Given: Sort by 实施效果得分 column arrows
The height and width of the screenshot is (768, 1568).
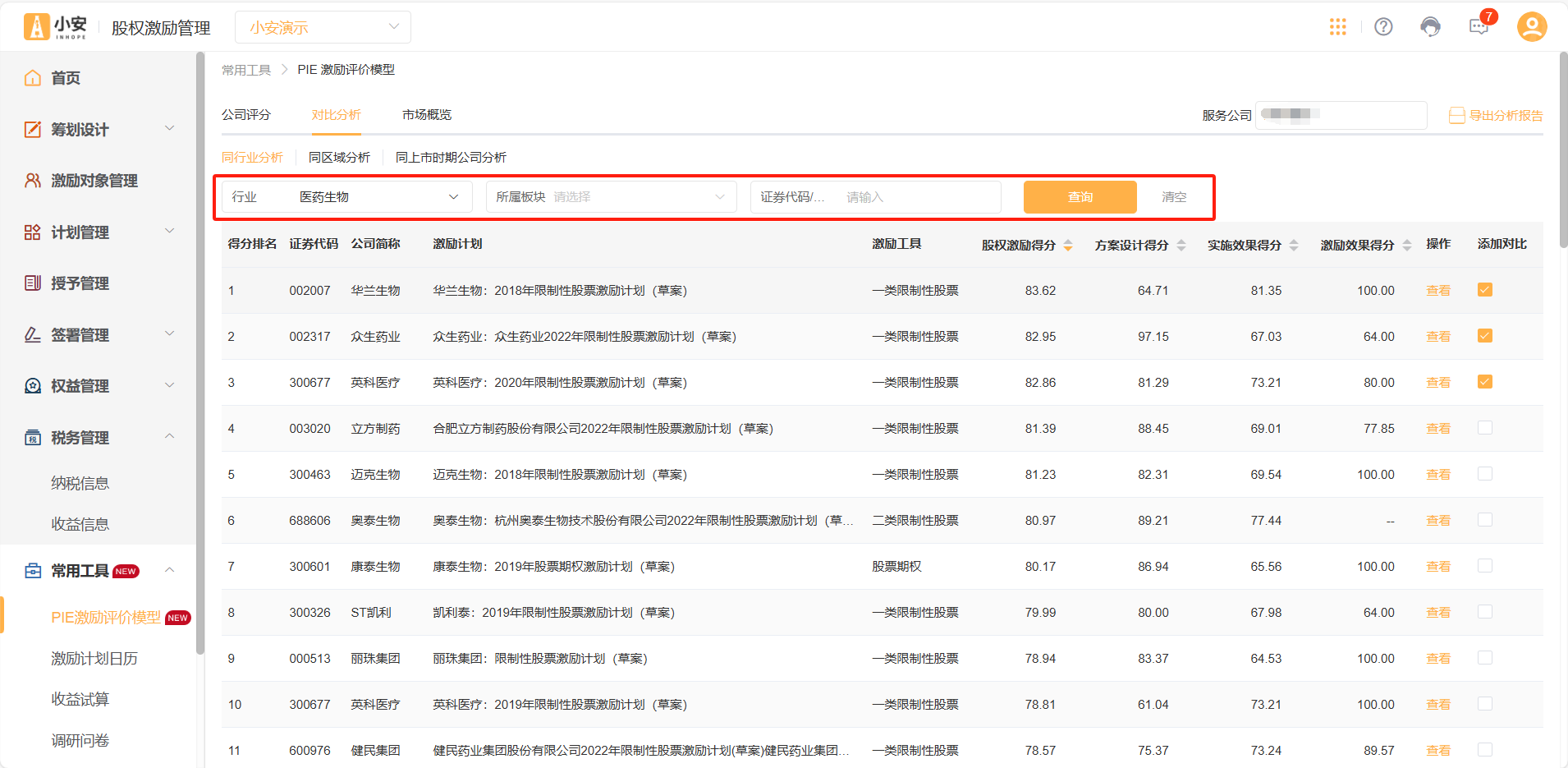Looking at the screenshot, I should click(x=1294, y=246).
